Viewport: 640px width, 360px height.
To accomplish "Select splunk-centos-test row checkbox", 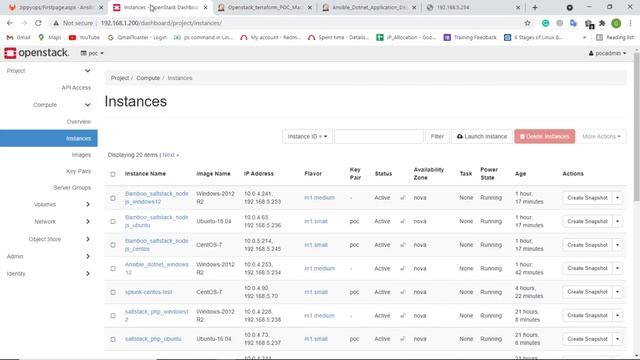I will tap(113, 292).
